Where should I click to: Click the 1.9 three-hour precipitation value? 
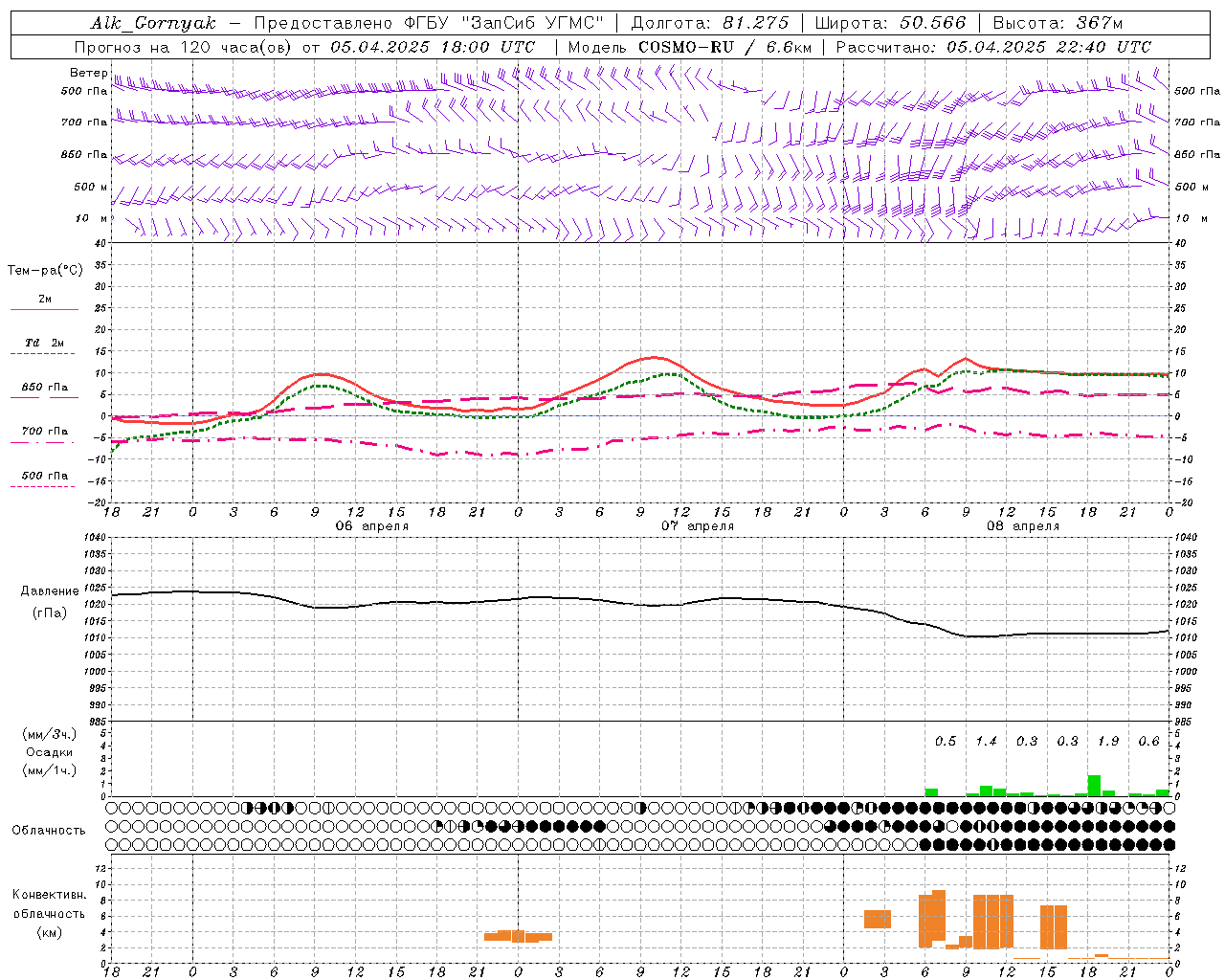(x=1108, y=742)
